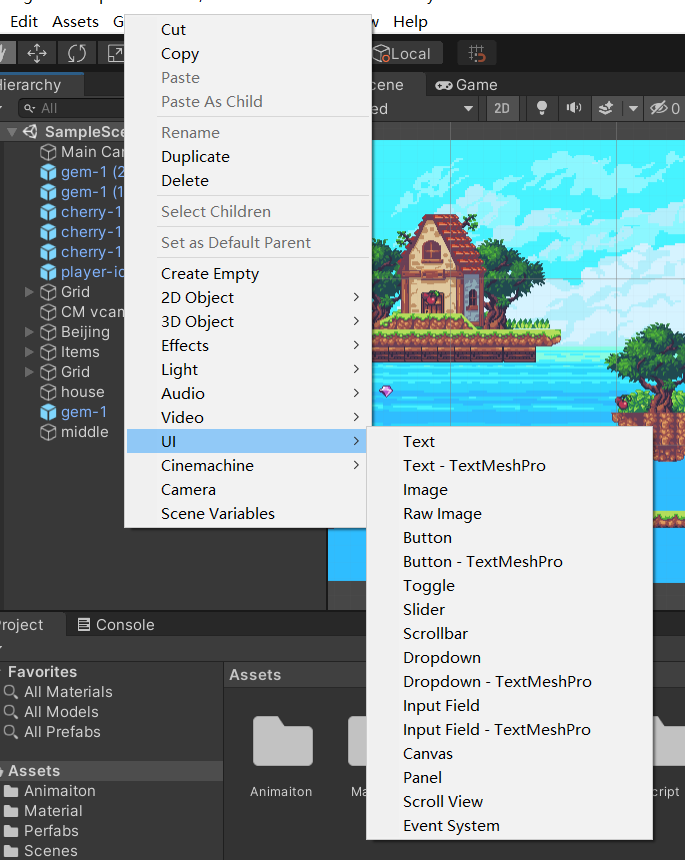Switch to the Console tab
The width and height of the screenshot is (685, 860).
116,625
